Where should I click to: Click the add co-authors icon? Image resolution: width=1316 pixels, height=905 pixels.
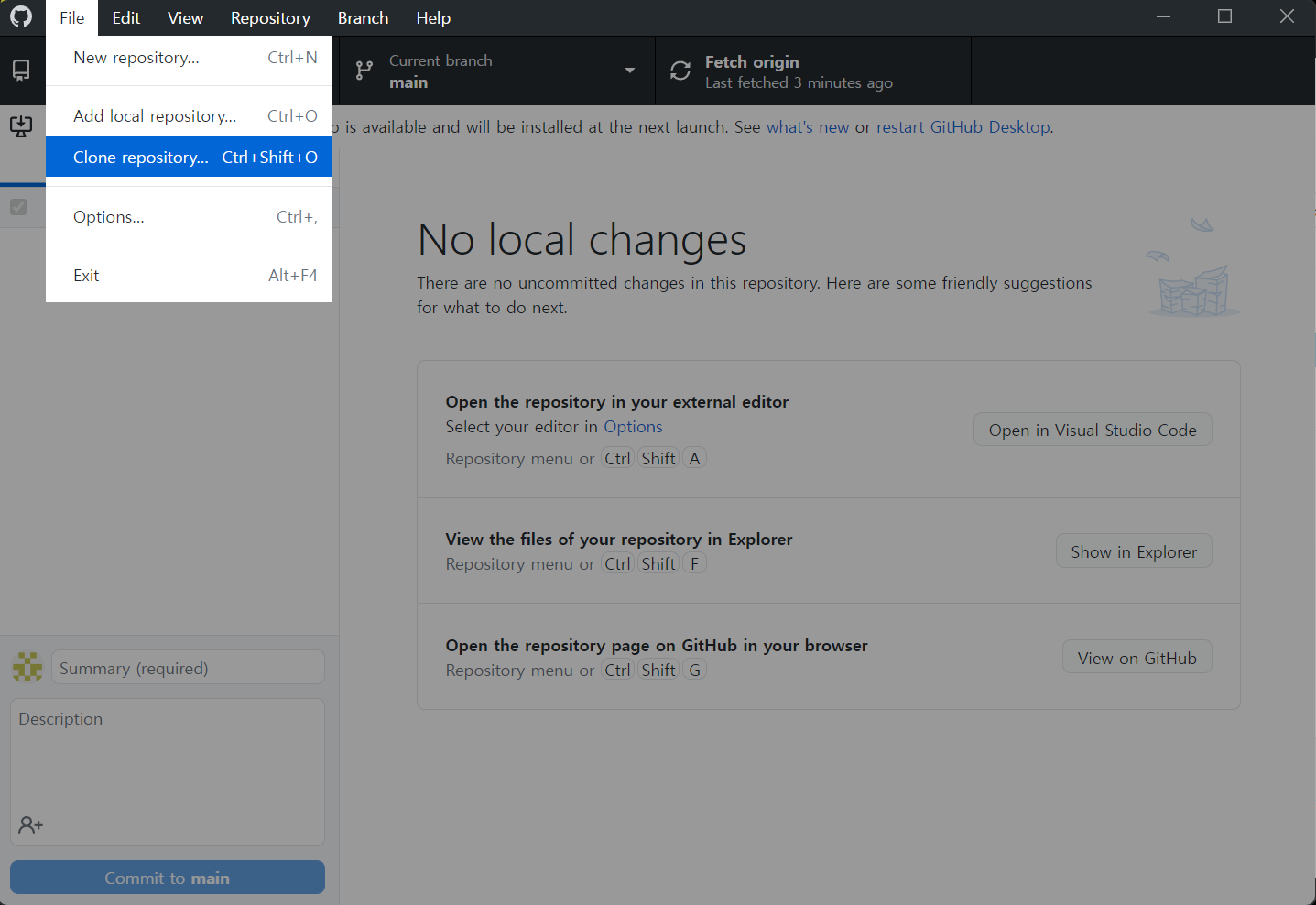[31, 825]
